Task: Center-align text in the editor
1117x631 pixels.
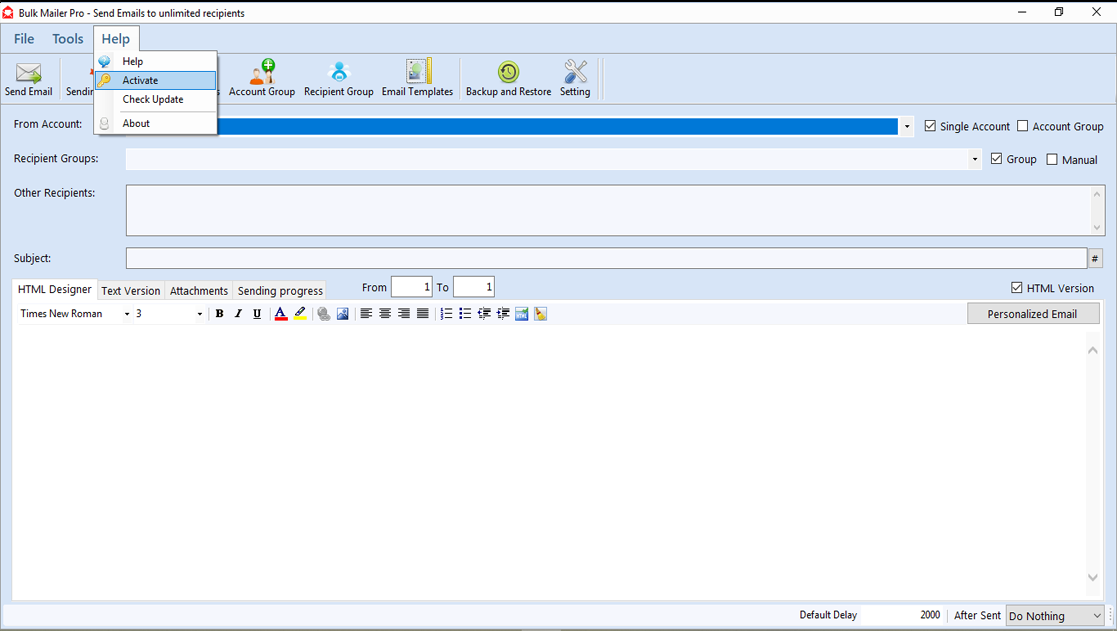Action: 385,313
